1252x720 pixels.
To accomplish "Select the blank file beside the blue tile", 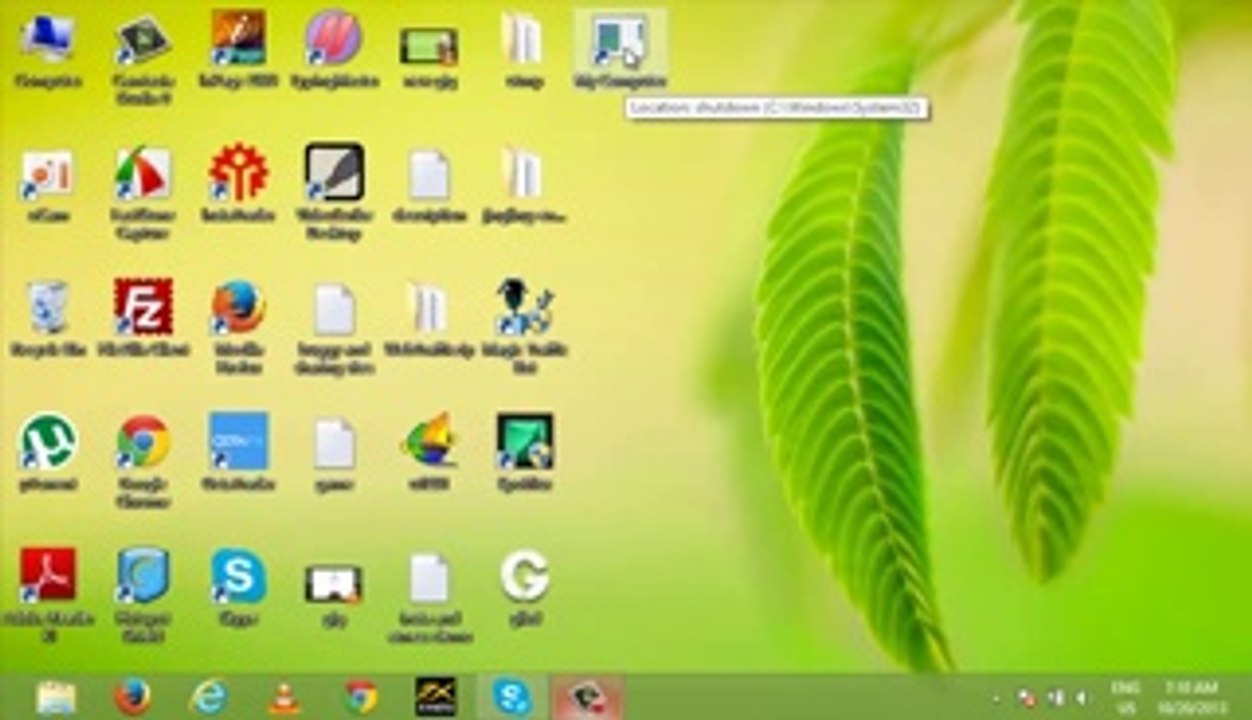I will [333, 443].
